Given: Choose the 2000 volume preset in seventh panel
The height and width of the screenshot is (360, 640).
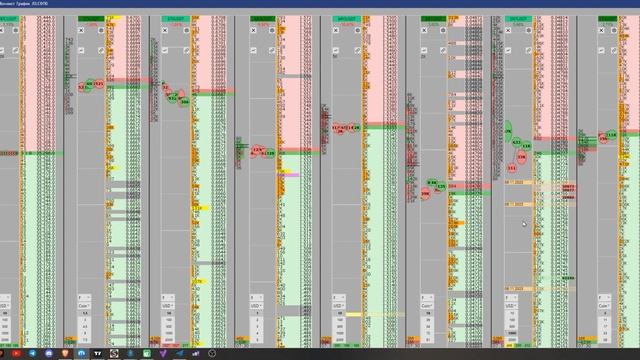Looking at the screenshot, I should 511,340.
